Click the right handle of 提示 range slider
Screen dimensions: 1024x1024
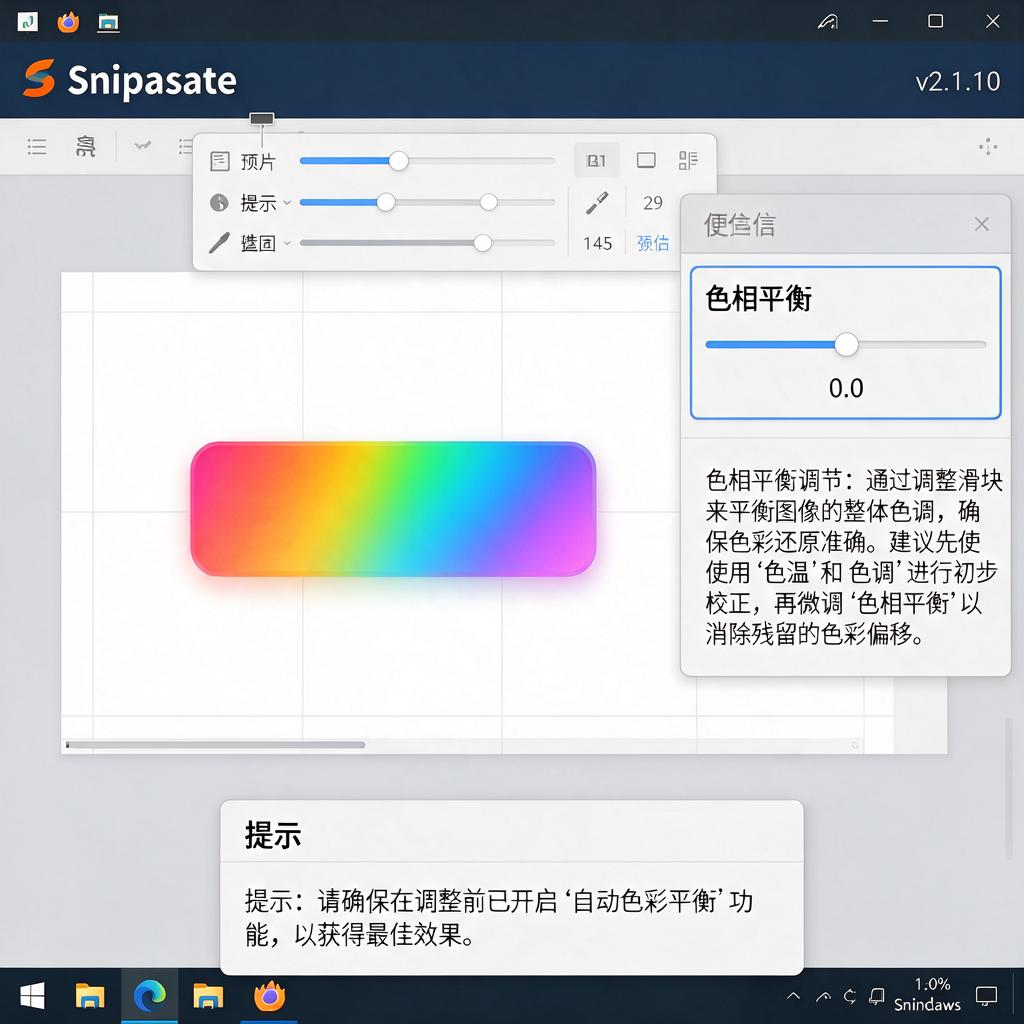coord(488,202)
